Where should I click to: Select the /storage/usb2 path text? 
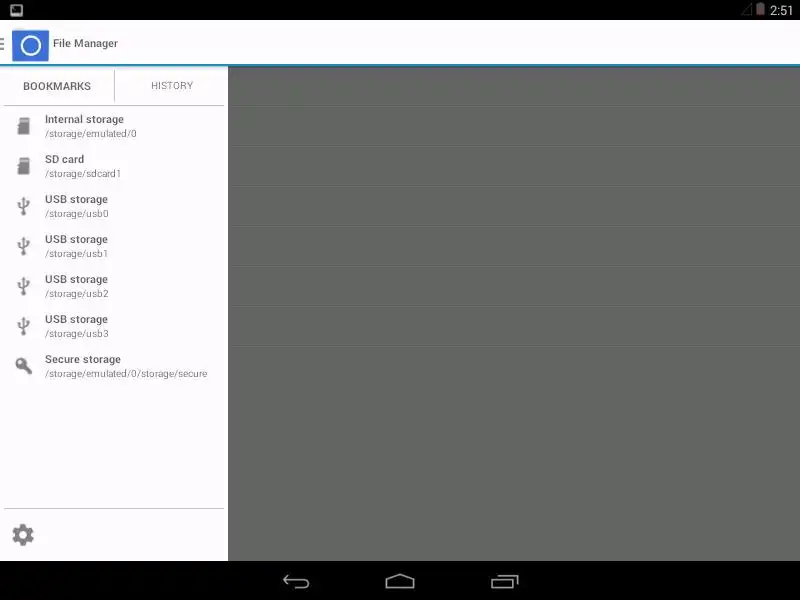pyautogui.click(x=77, y=294)
